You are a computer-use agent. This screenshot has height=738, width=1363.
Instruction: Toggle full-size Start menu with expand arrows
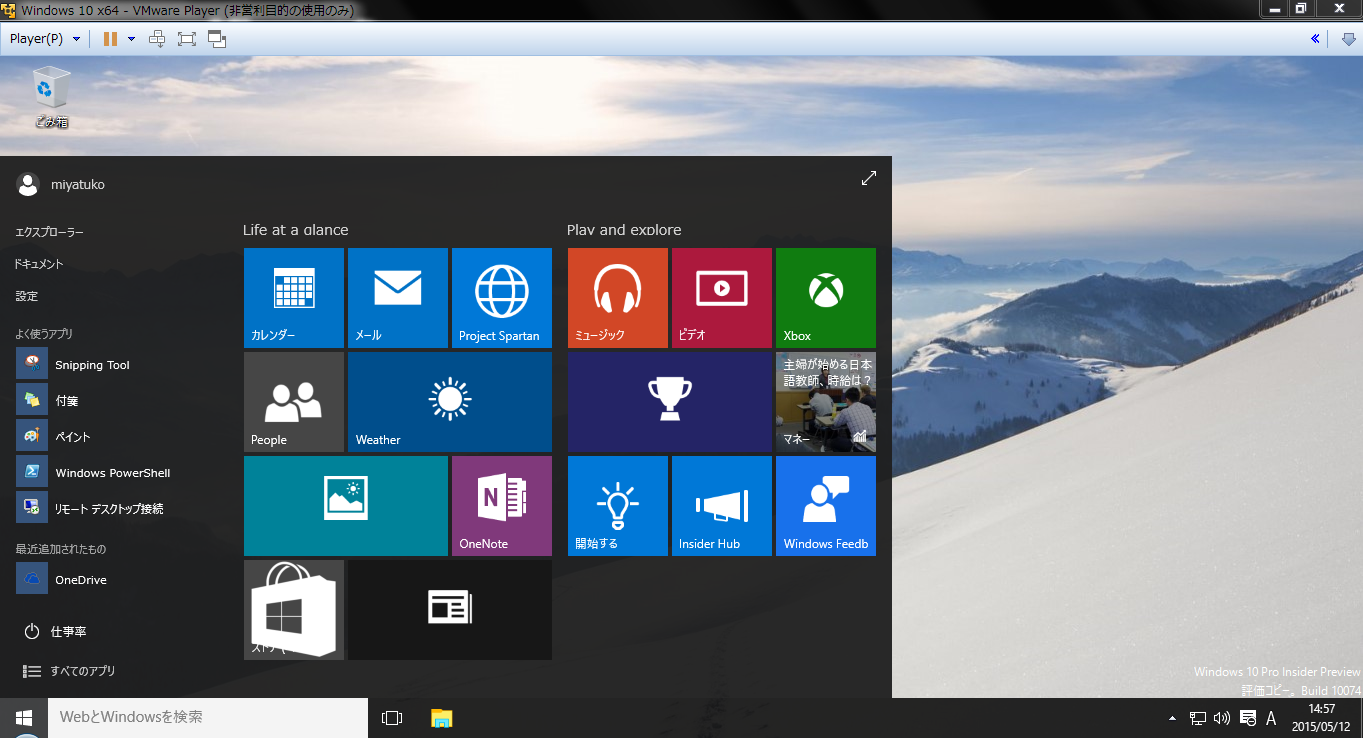(869, 178)
